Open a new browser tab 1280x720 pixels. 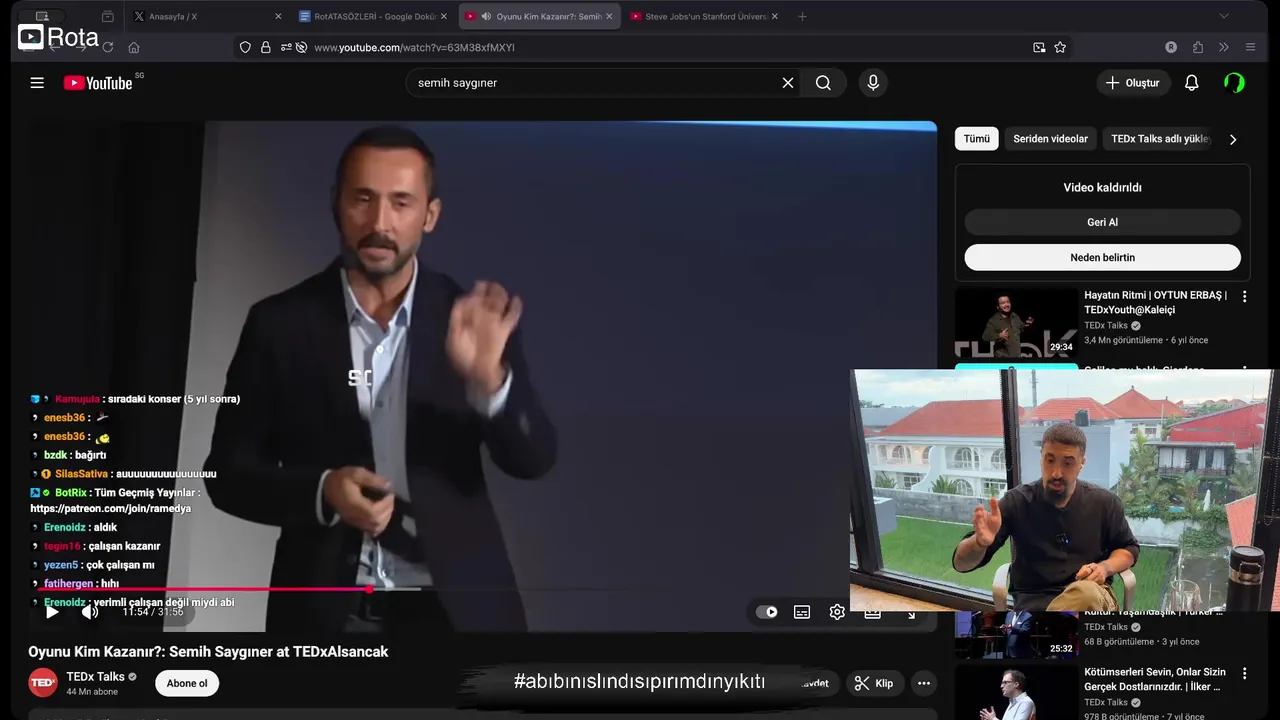coord(802,16)
